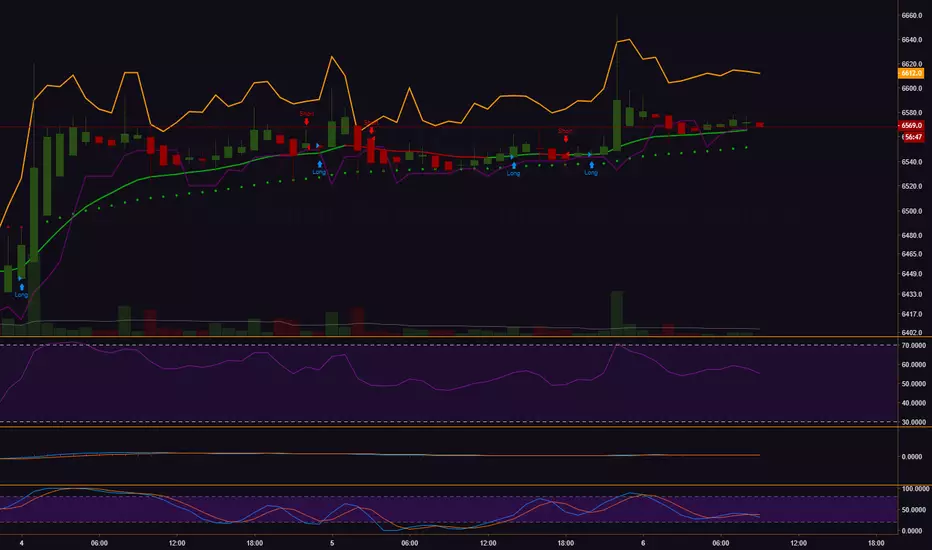Select the last Short signal arrow near 18:00
The width and height of the screenshot is (932, 550).
pyautogui.click(x=566, y=139)
